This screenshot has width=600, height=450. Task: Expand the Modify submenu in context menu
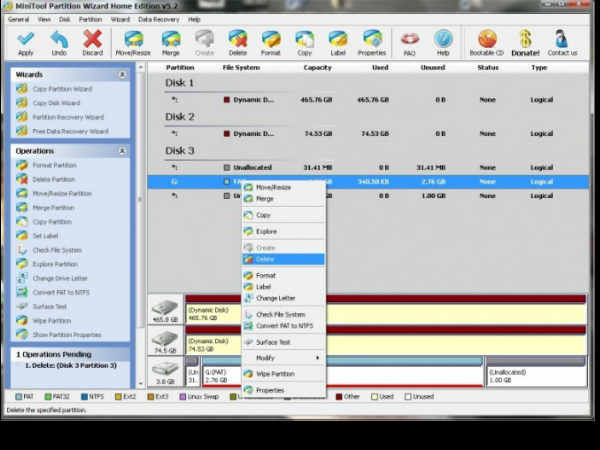[x=284, y=358]
